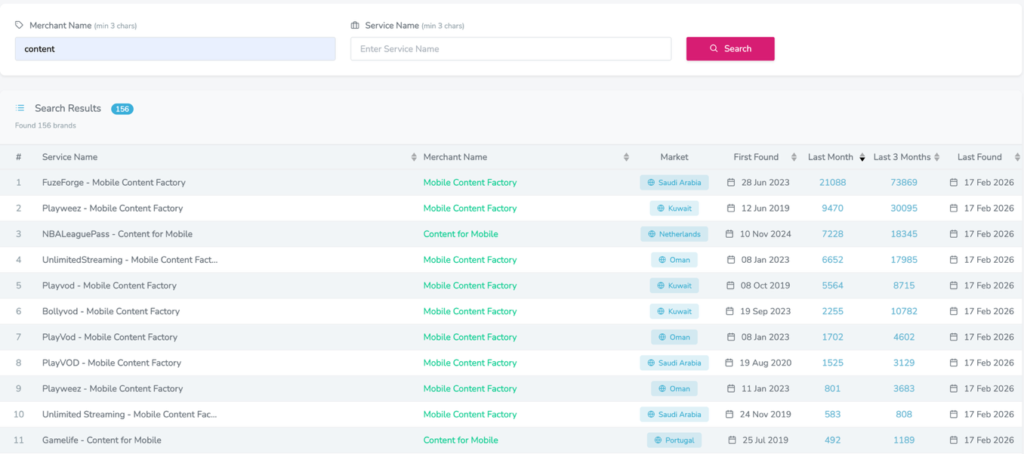This screenshot has height=454, width=1024.
Task: Click the globe icon in Portugal market badge
Action: pyautogui.click(x=657, y=440)
